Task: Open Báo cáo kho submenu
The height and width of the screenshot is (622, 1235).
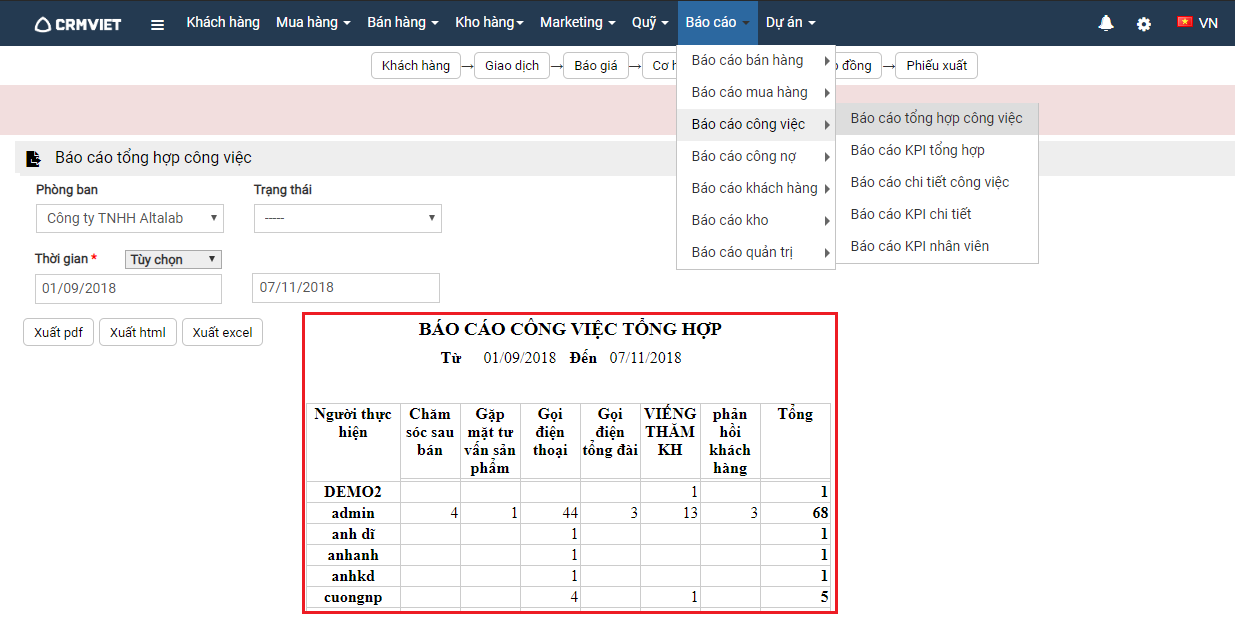Action: 756,221
